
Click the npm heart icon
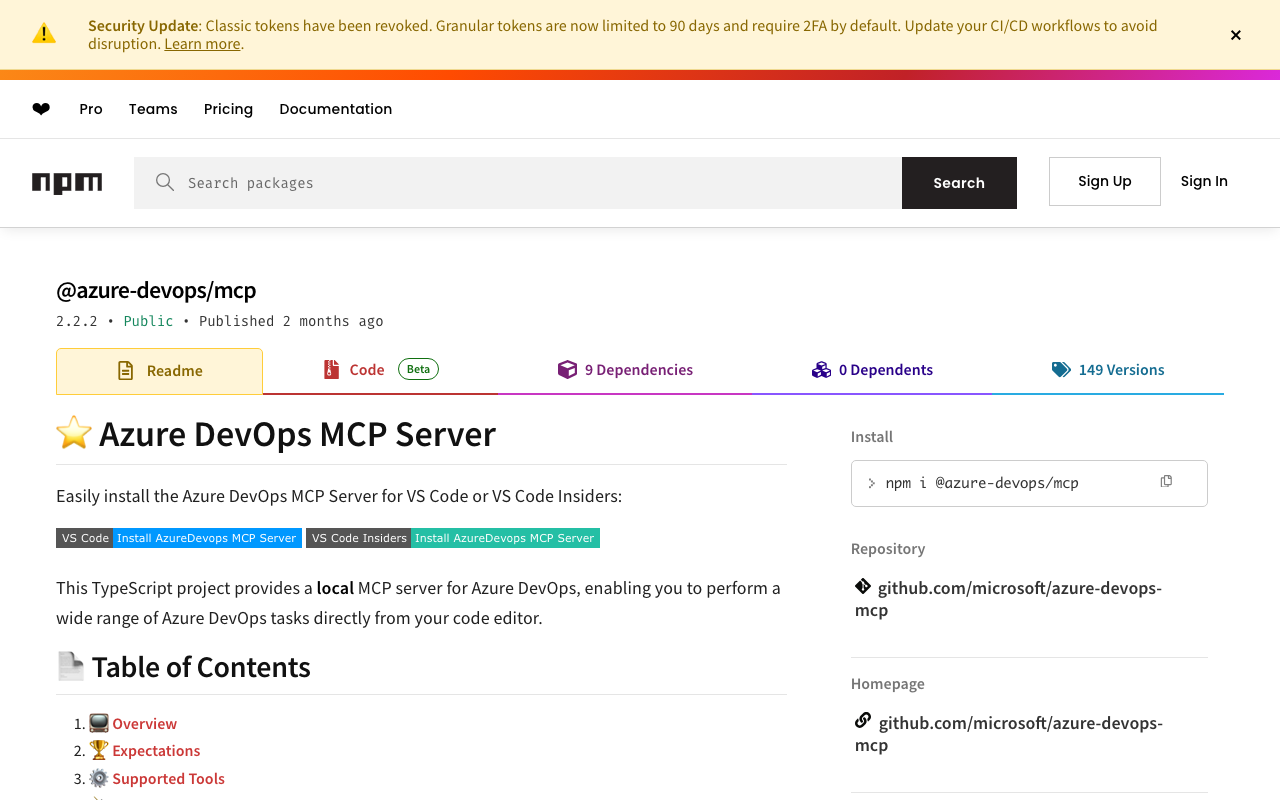click(x=41, y=109)
